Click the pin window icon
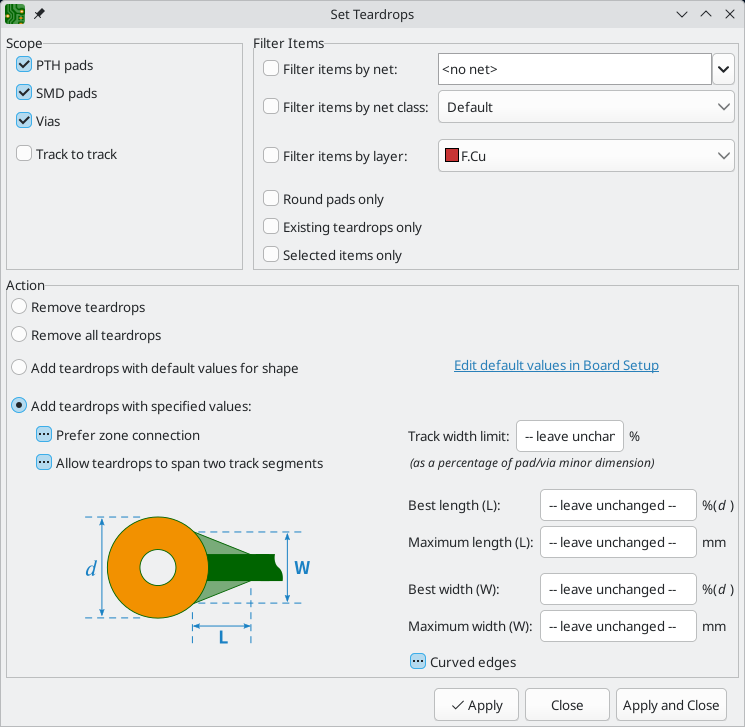This screenshot has width=745, height=727. coord(40,15)
